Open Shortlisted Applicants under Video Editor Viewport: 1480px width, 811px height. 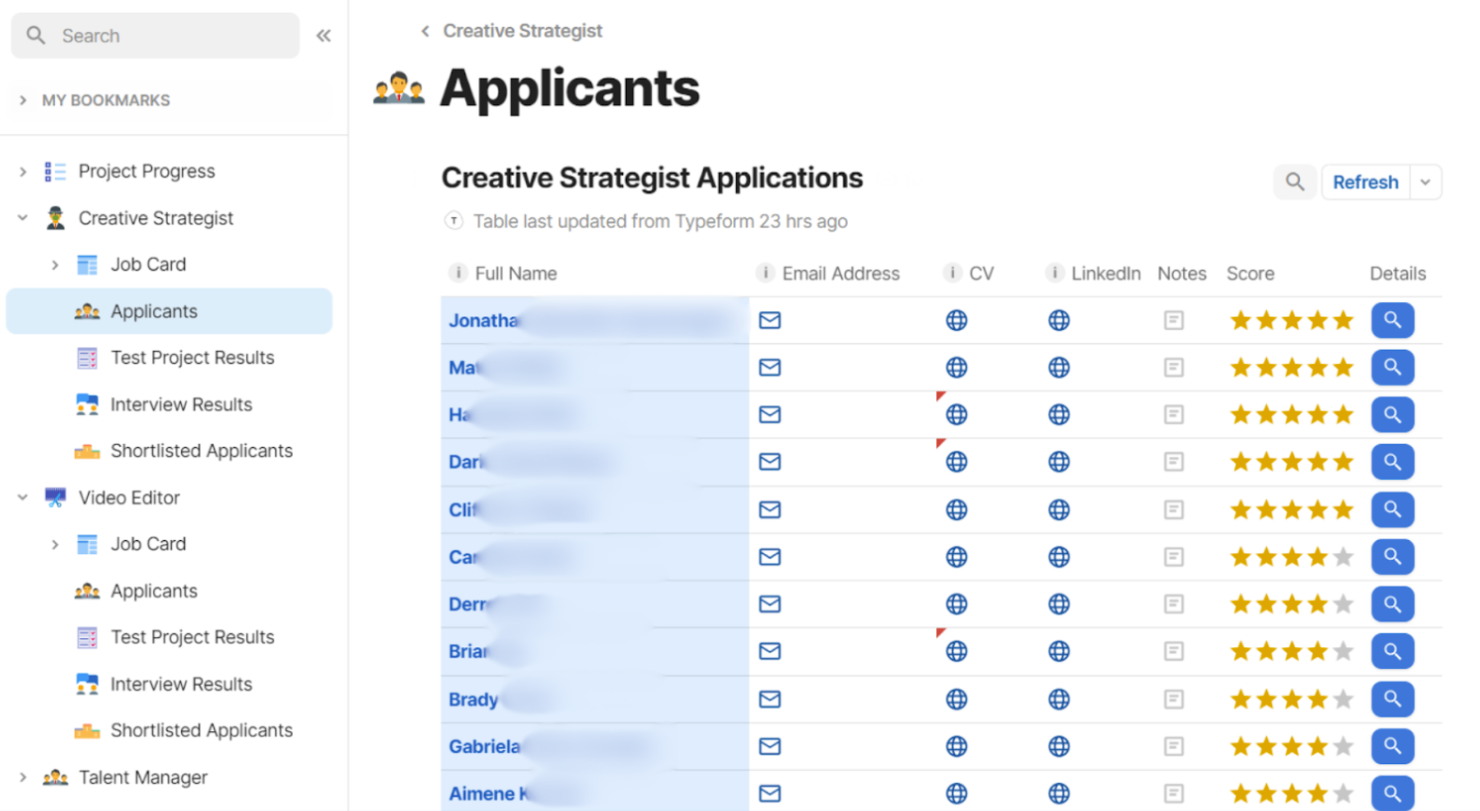click(201, 730)
